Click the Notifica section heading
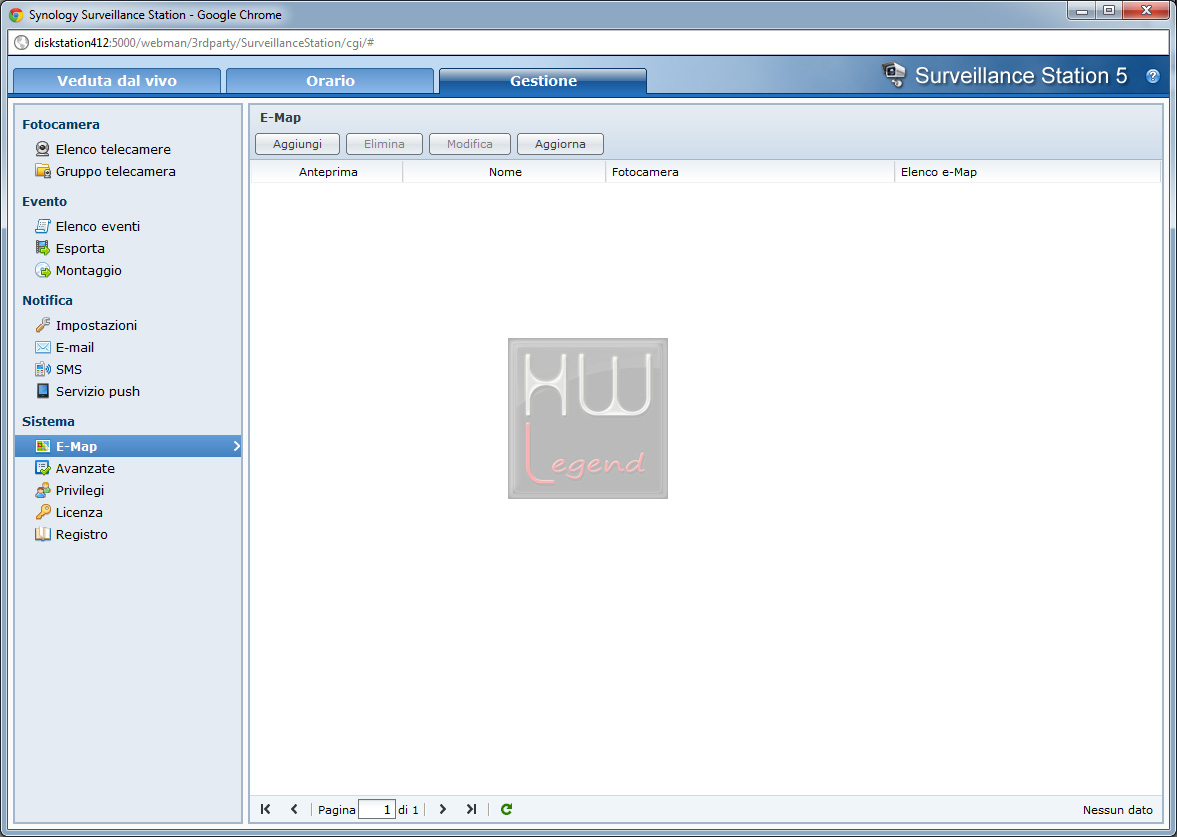Viewport: 1177px width, 837px height. [x=47, y=300]
